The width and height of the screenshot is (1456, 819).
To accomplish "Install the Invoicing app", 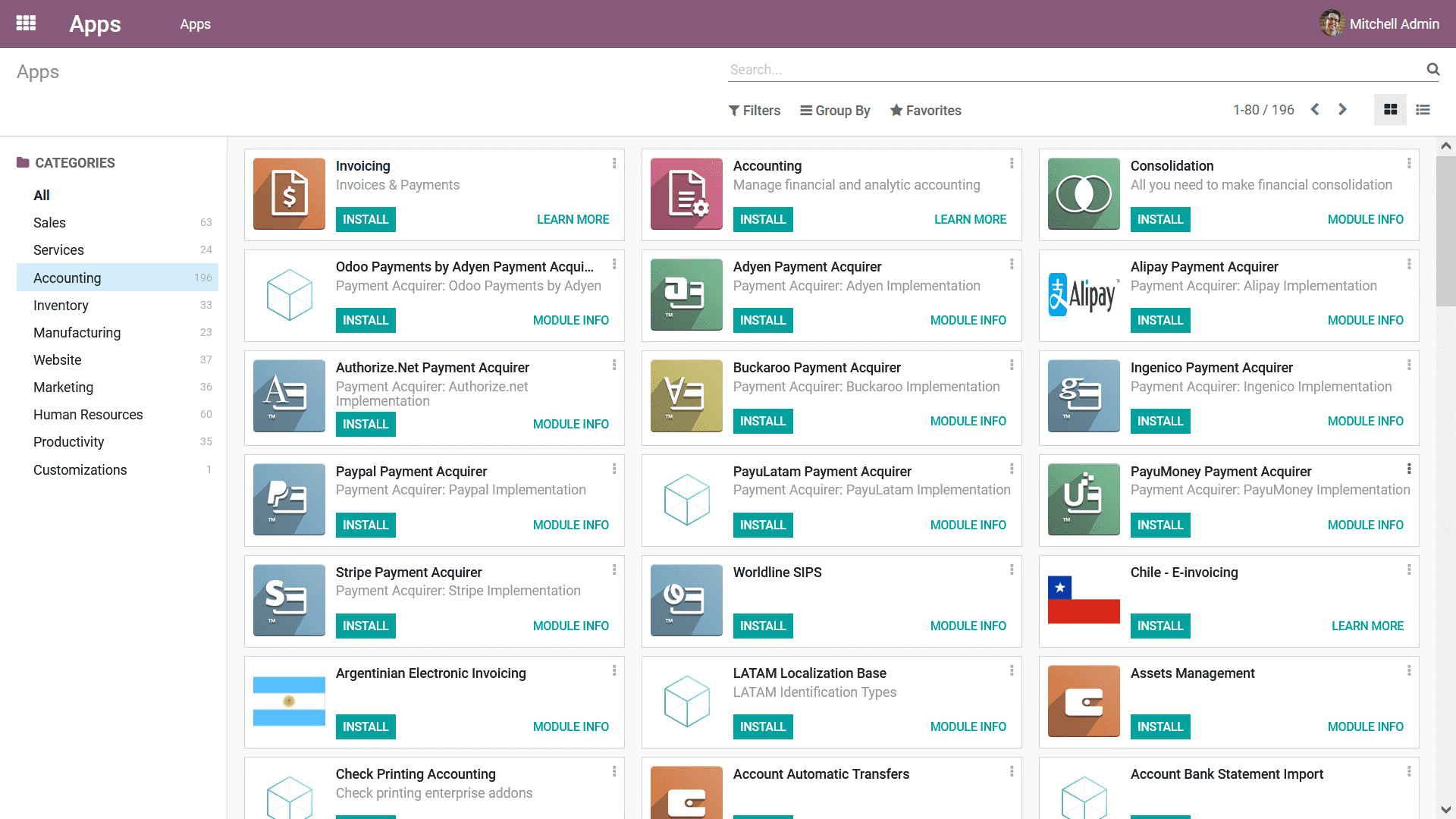I will (366, 219).
